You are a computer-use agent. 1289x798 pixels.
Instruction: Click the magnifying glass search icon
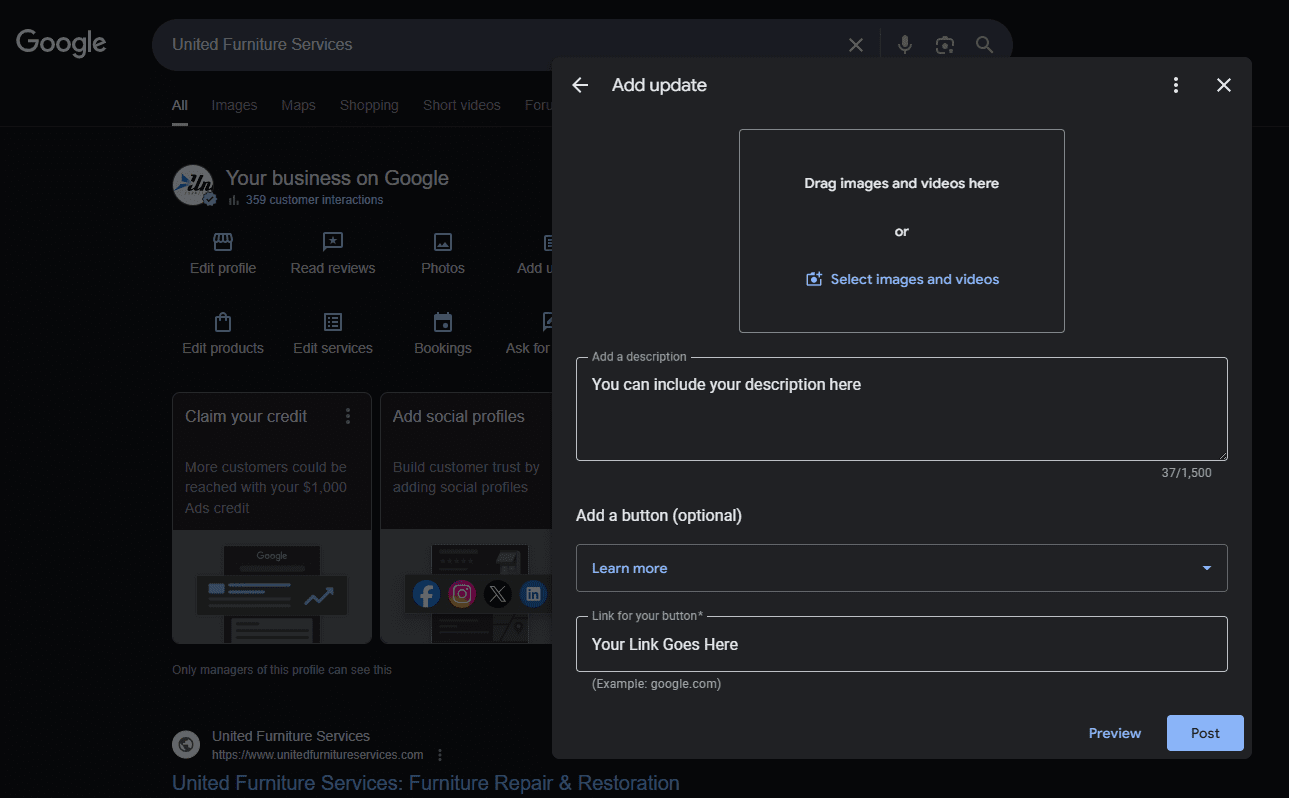pyautogui.click(x=985, y=45)
